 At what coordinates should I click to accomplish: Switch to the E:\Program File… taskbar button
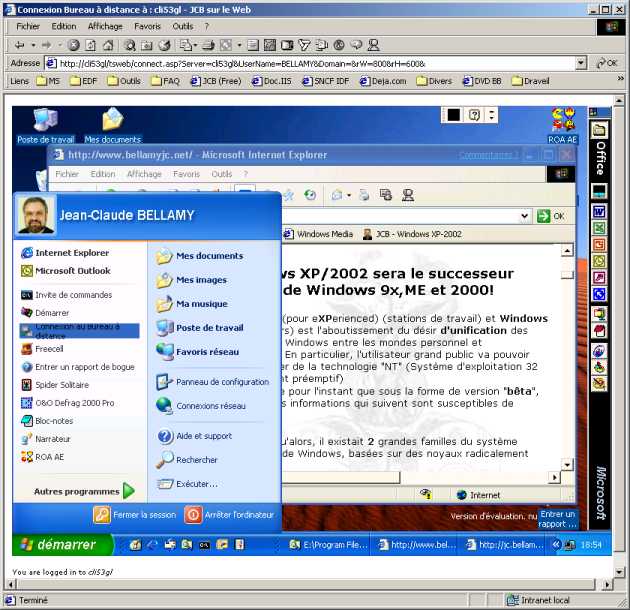(328, 544)
